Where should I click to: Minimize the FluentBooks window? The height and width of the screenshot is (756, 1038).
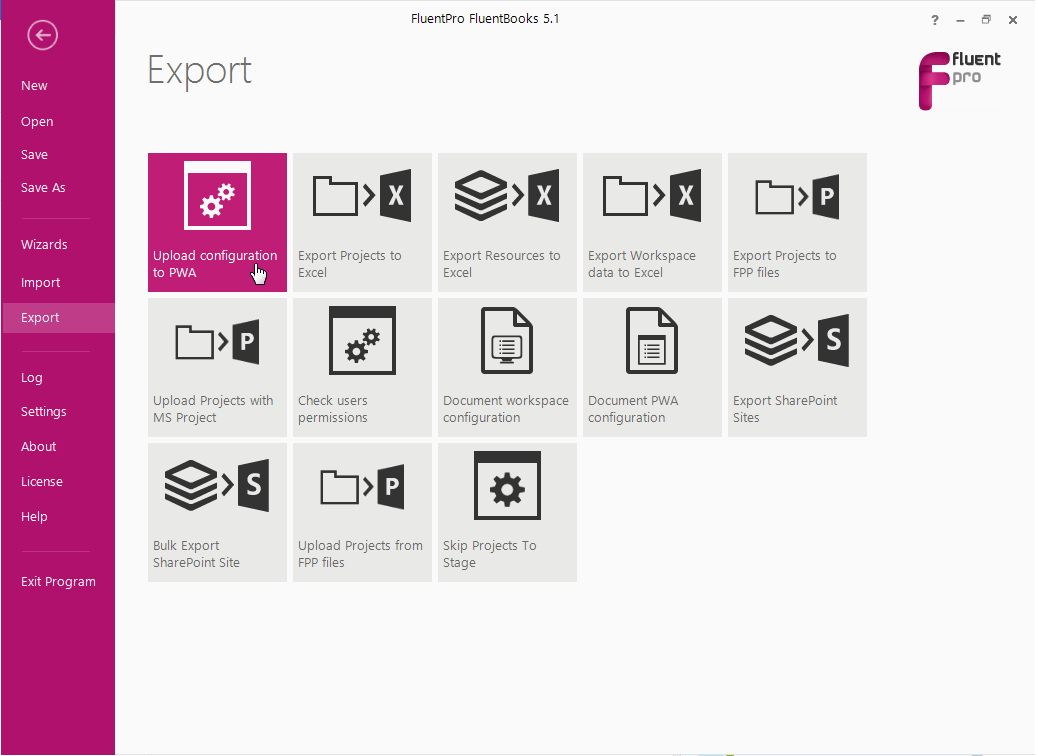(960, 21)
